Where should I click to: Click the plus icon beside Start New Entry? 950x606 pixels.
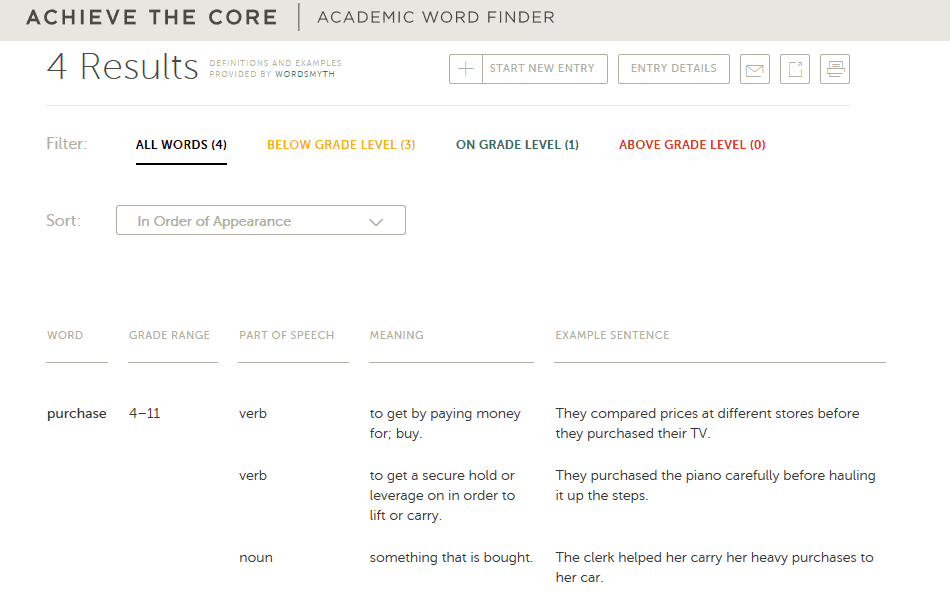click(x=465, y=69)
